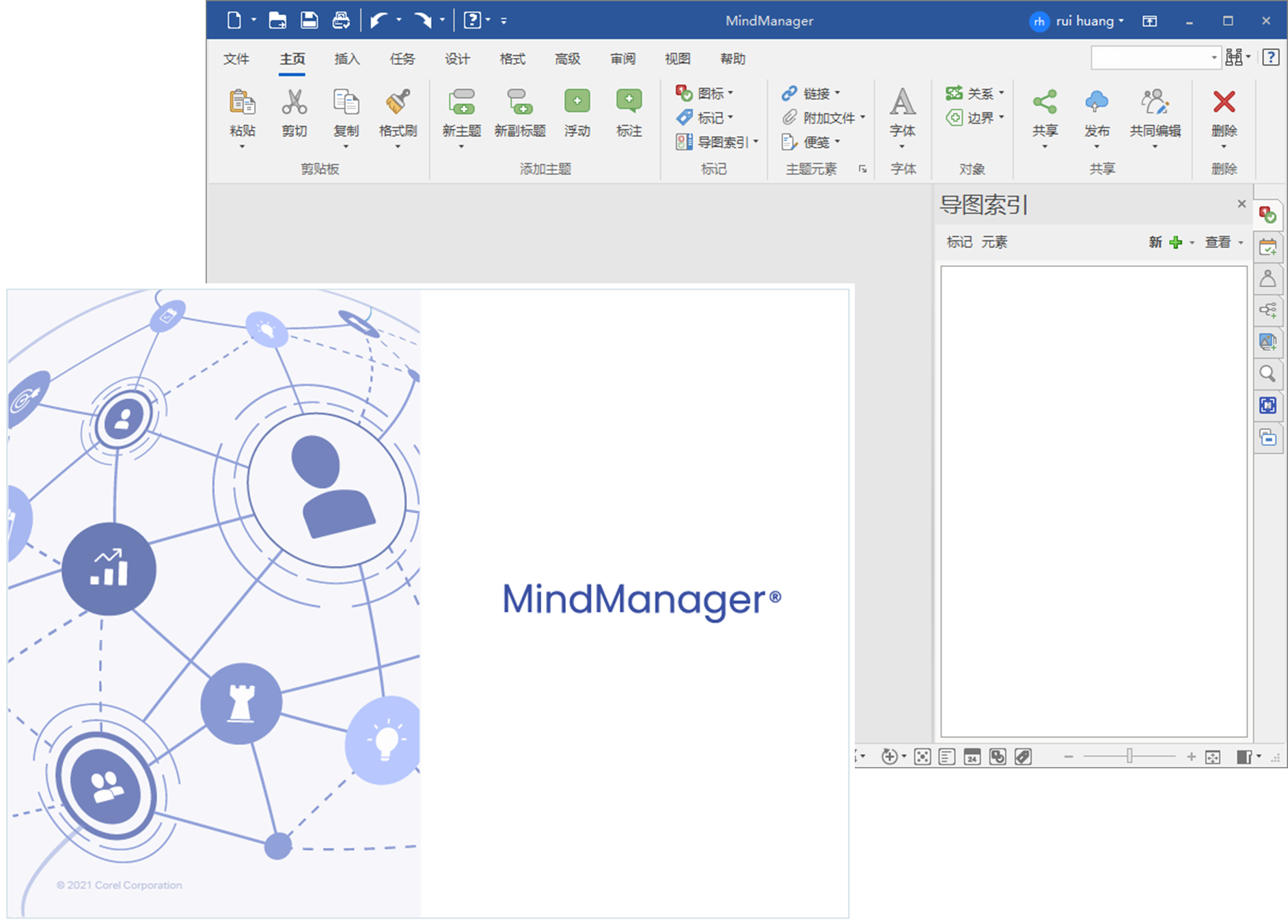
Task: Click the Copy (复制) icon
Action: [x=346, y=102]
